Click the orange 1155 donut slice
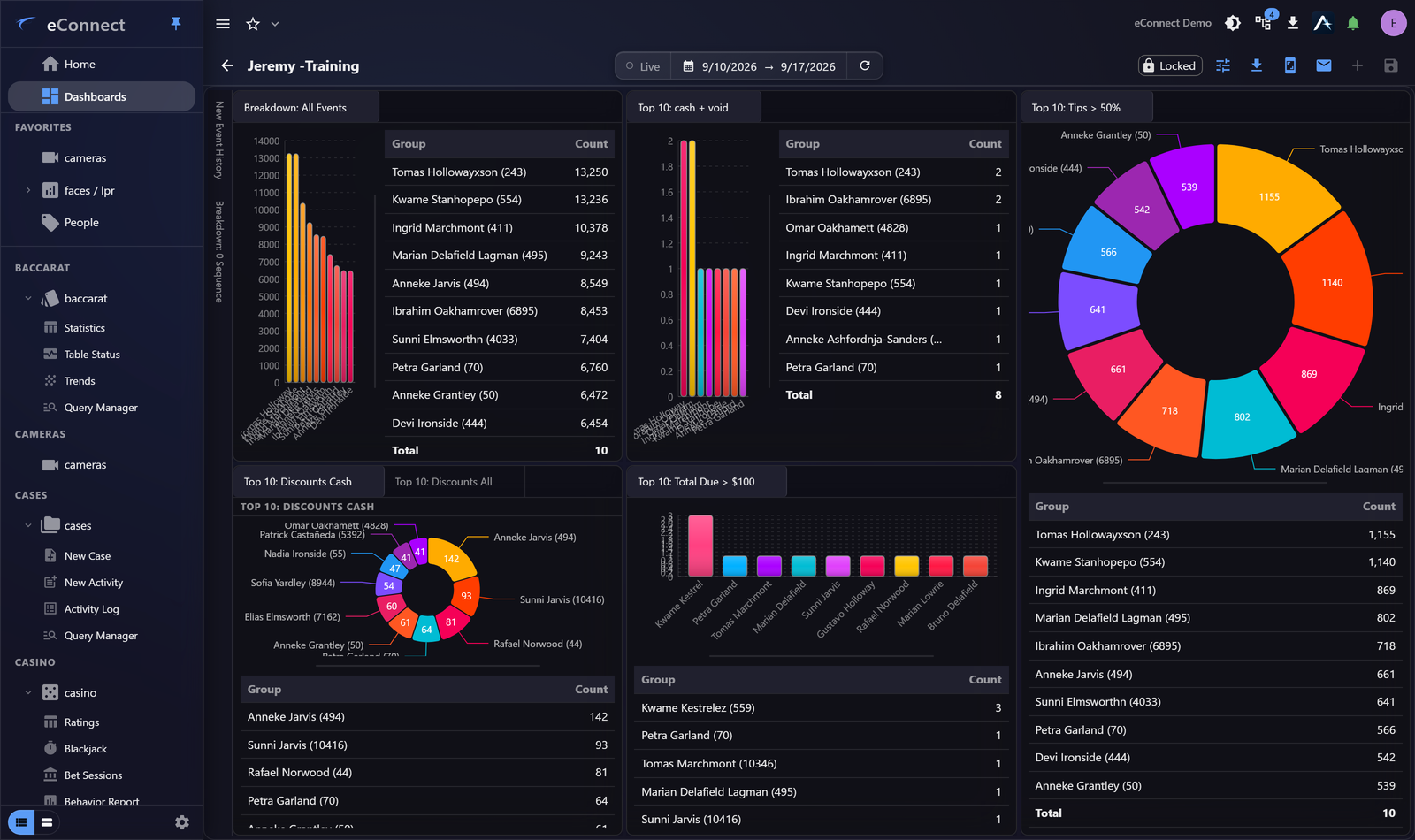 (x=1270, y=196)
